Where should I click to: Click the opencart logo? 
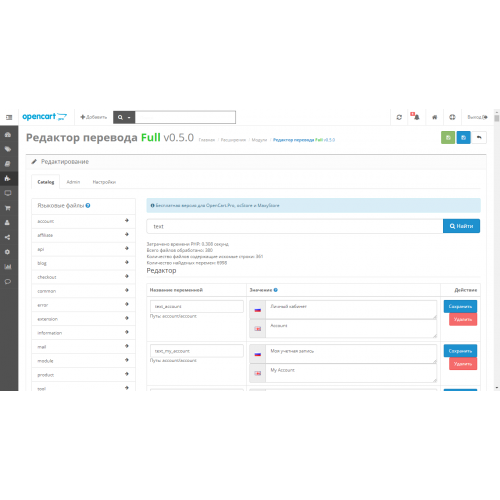[45, 117]
